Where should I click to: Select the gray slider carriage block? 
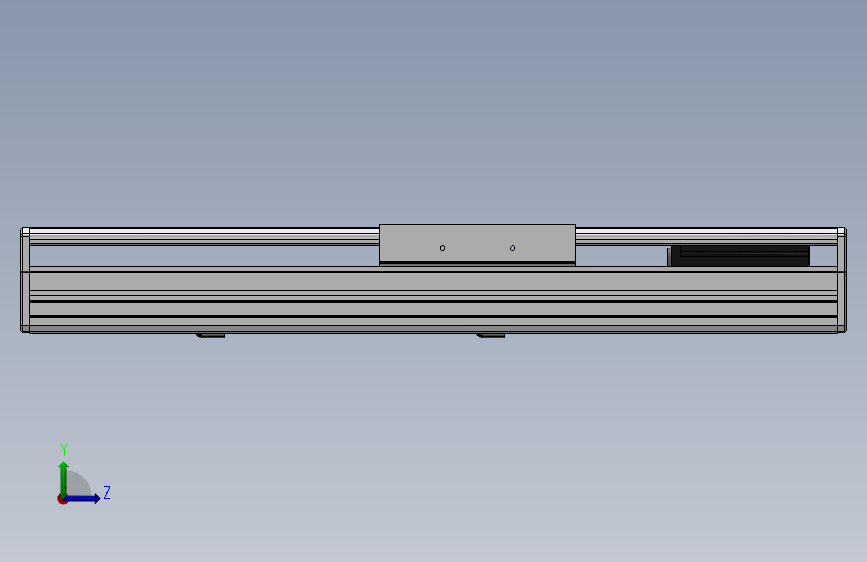pyautogui.click(x=477, y=244)
